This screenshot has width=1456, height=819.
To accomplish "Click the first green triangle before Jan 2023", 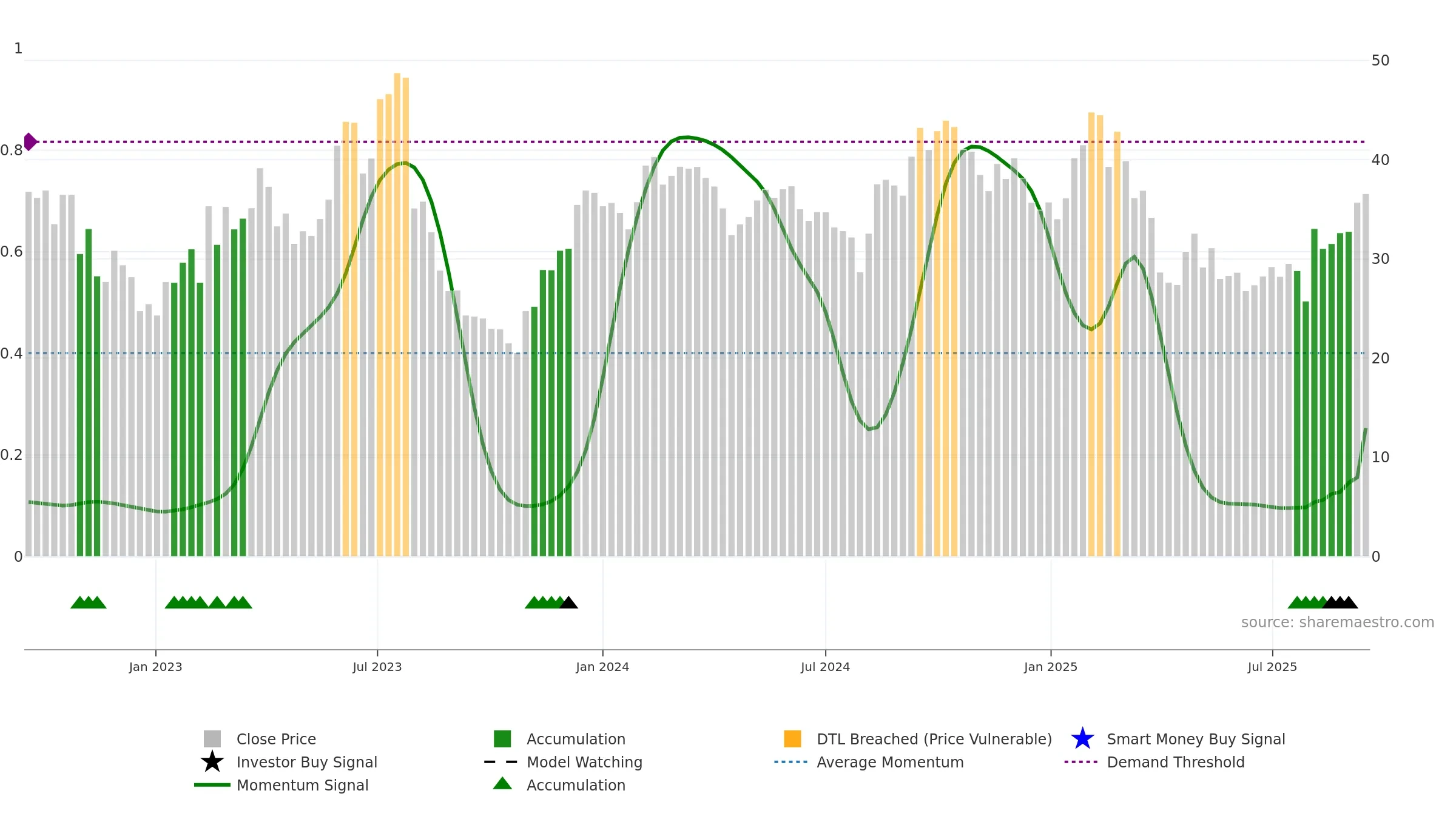I will pyautogui.click(x=79, y=602).
